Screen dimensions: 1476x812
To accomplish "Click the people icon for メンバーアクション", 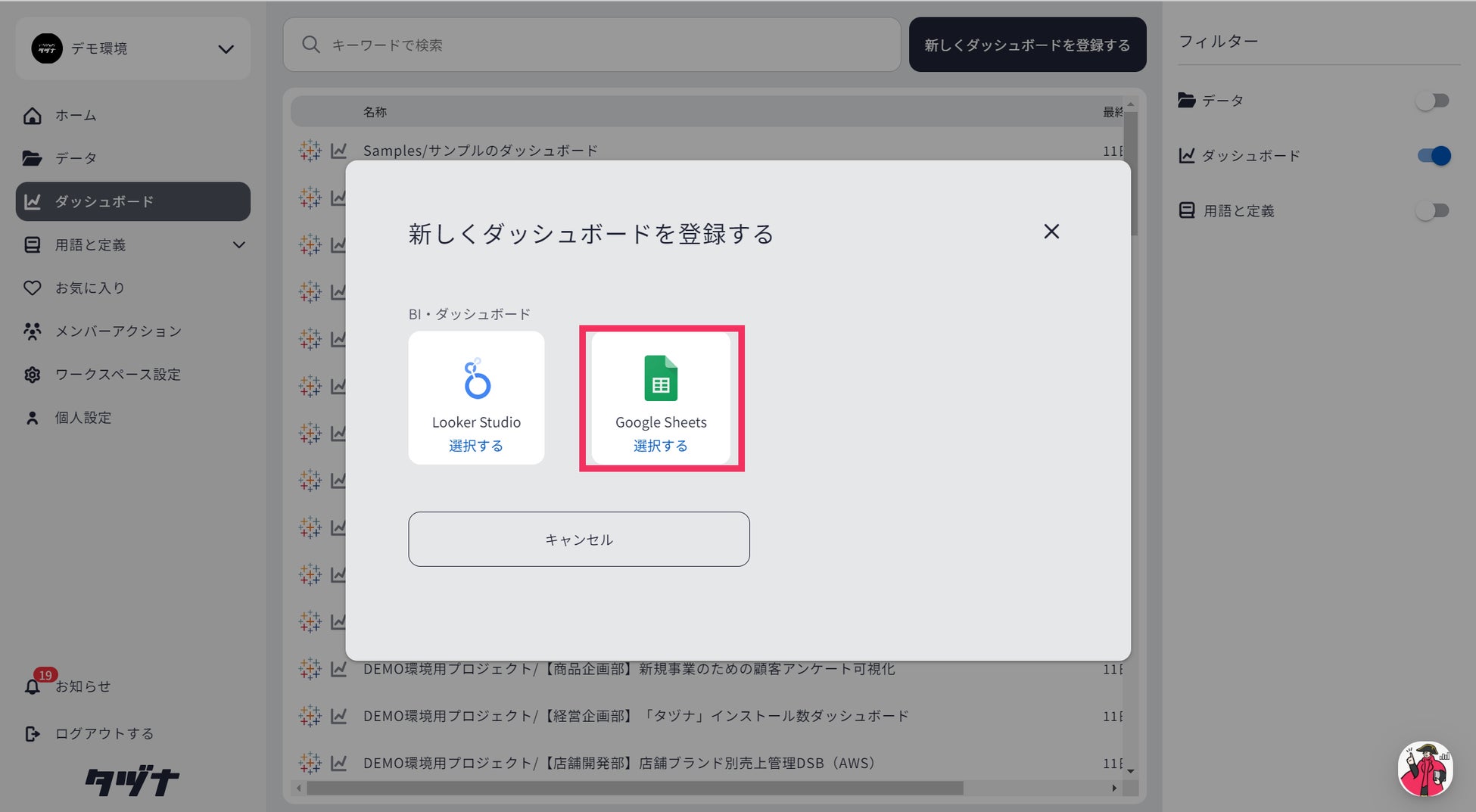I will tap(32, 331).
